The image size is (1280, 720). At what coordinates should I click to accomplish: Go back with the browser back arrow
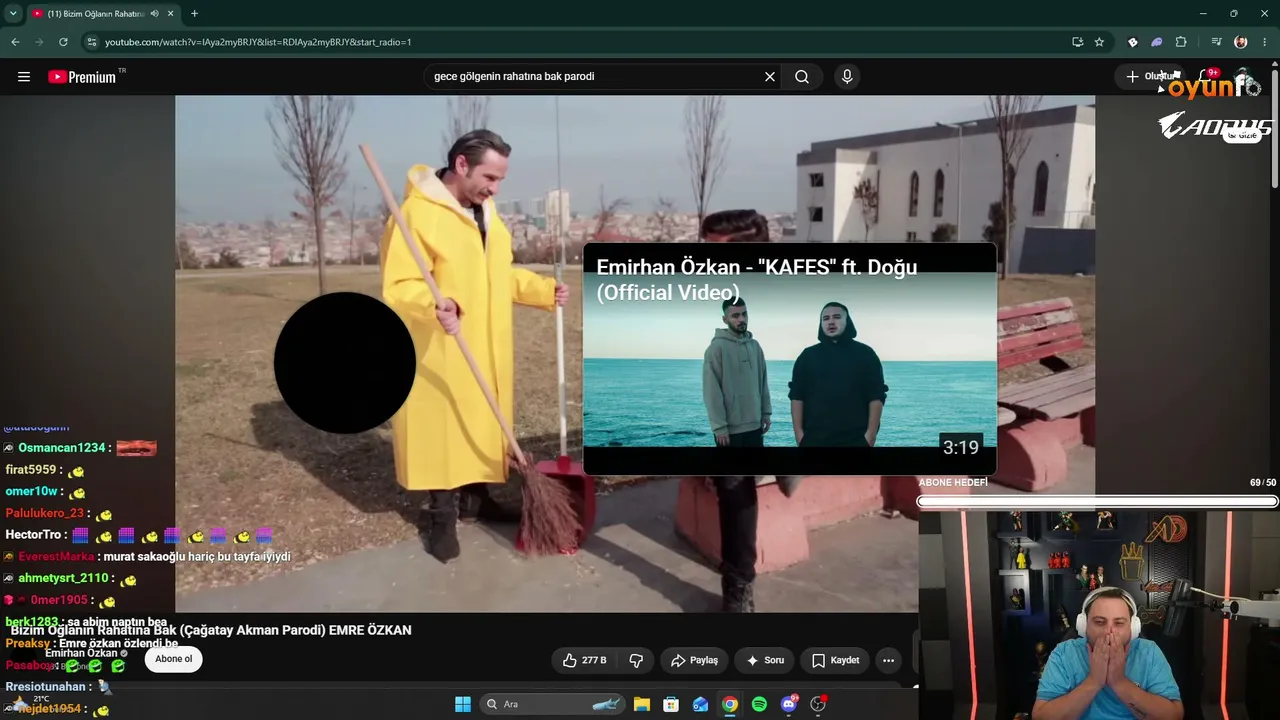pos(15,42)
